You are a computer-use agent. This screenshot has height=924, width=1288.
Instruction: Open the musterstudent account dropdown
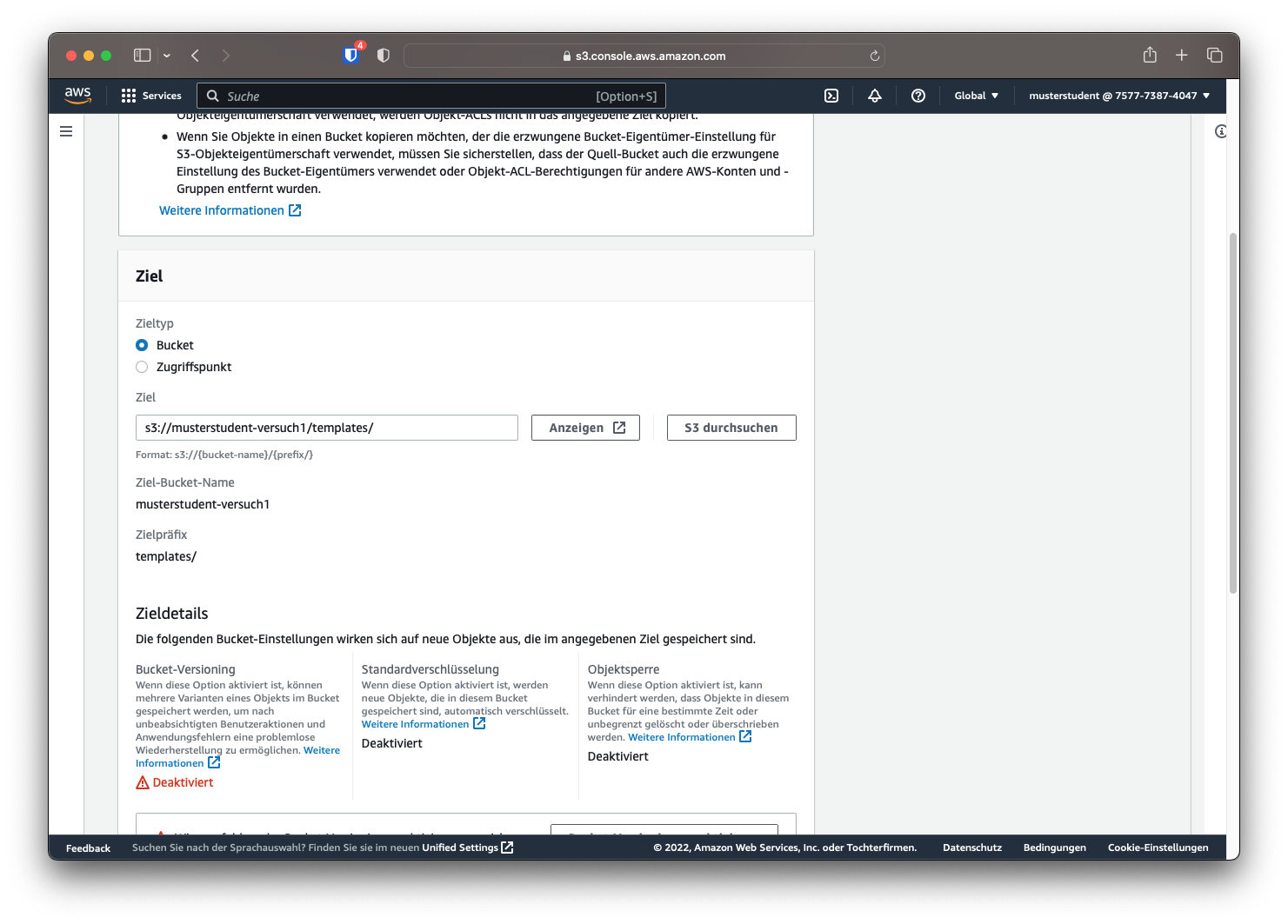[x=1119, y=96]
